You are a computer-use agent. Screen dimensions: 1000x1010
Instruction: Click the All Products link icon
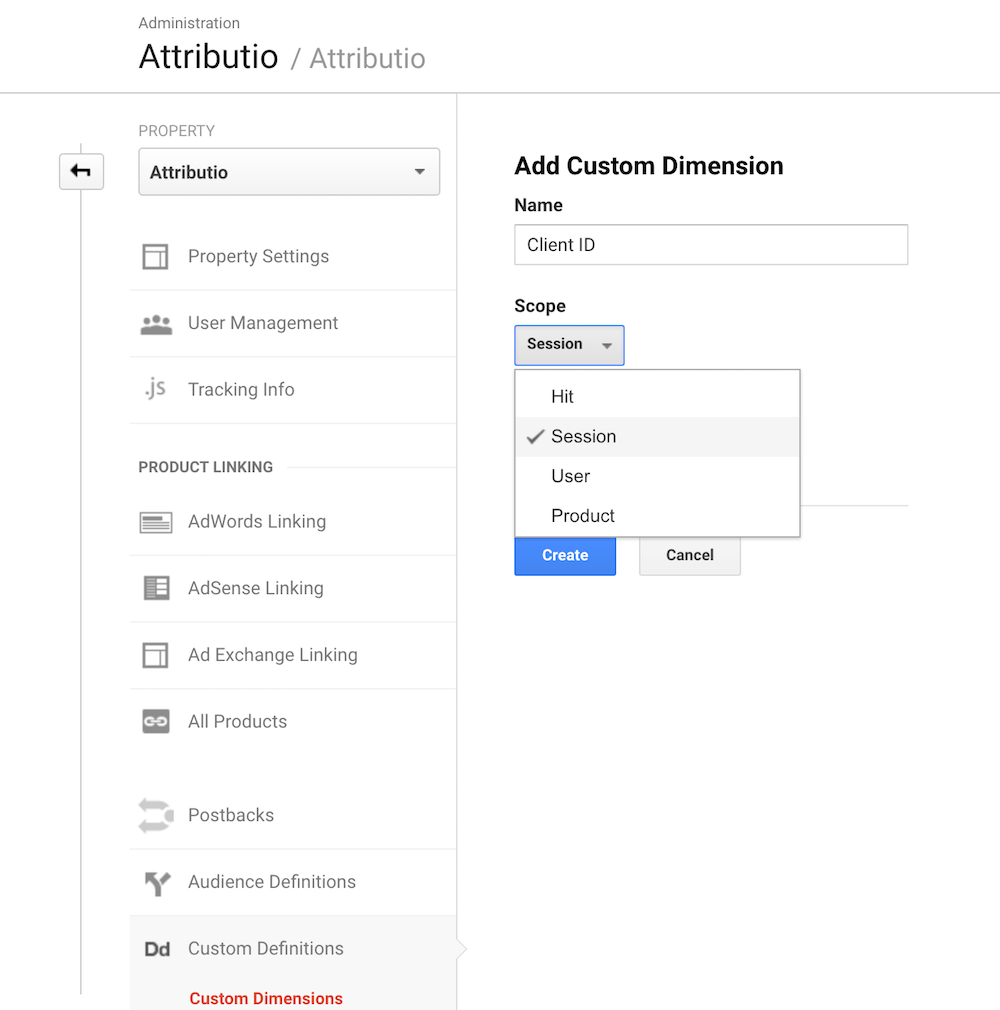point(156,721)
